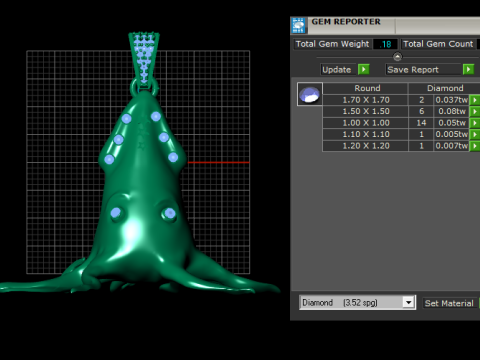Select the 1.10 X 1.10 size cell
This screenshot has height=360, width=480.
(366, 134)
